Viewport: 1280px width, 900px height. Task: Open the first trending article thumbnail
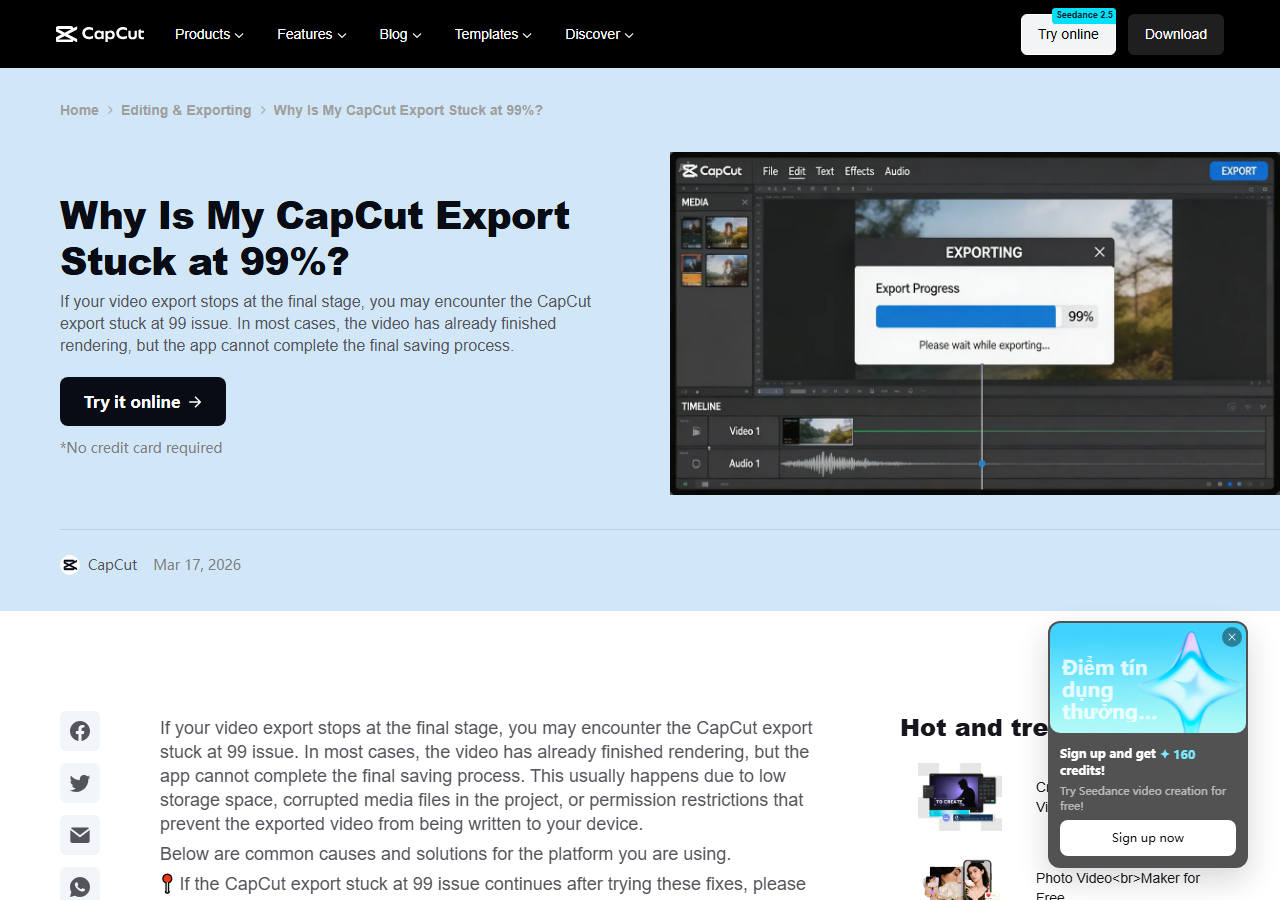point(960,797)
